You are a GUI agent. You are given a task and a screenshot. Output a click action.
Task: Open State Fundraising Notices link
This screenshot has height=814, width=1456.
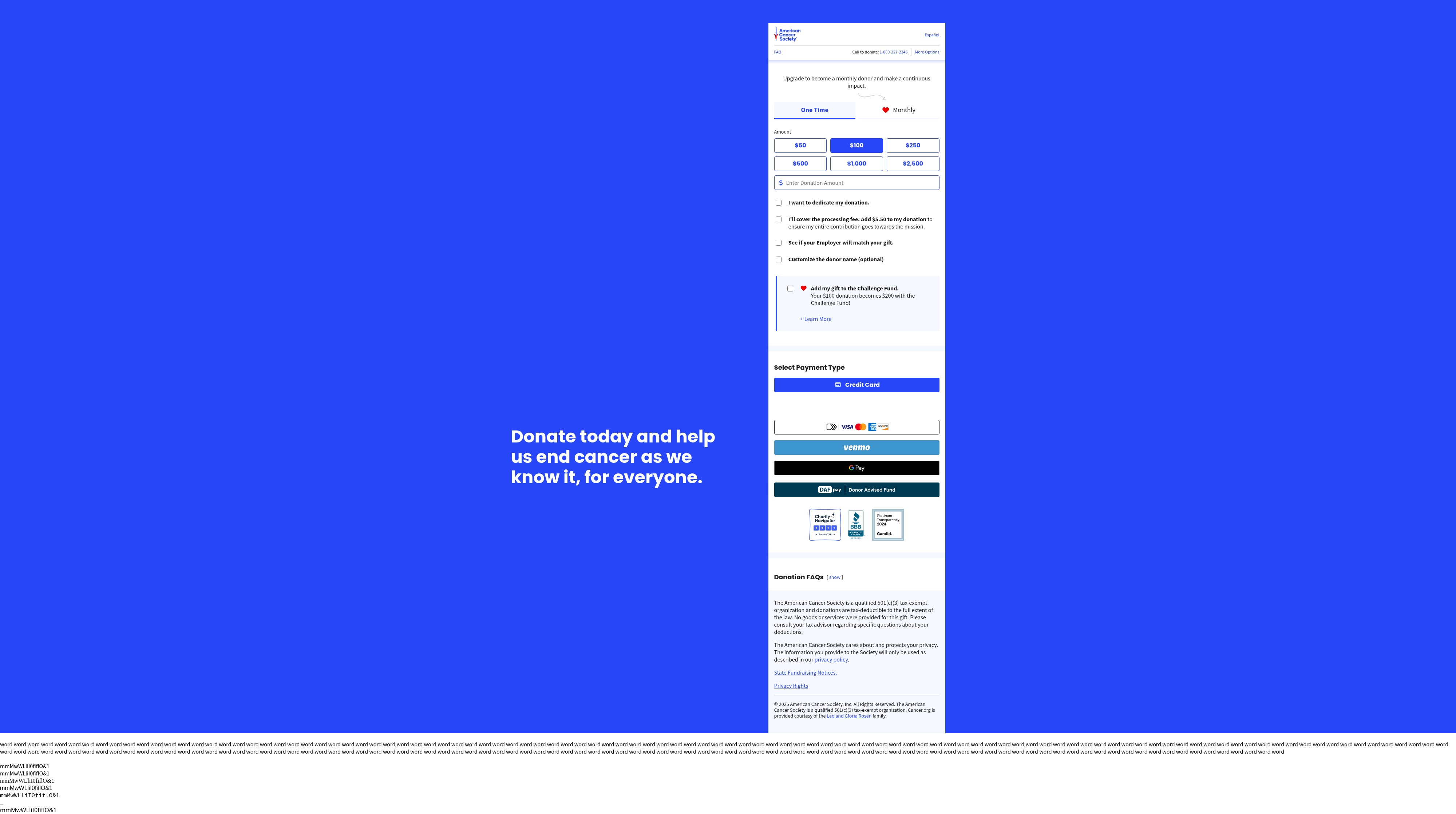point(805,673)
